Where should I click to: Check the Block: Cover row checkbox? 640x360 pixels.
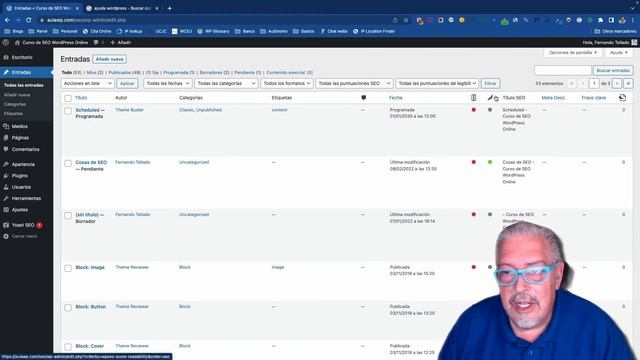(x=68, y=347)
